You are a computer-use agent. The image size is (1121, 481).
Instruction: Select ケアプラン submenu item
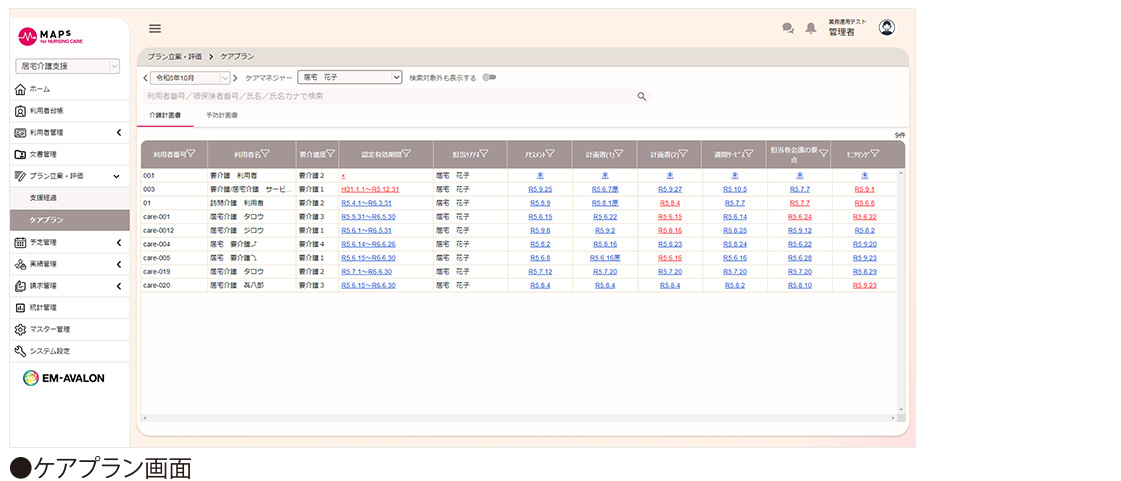pos(69,220)
